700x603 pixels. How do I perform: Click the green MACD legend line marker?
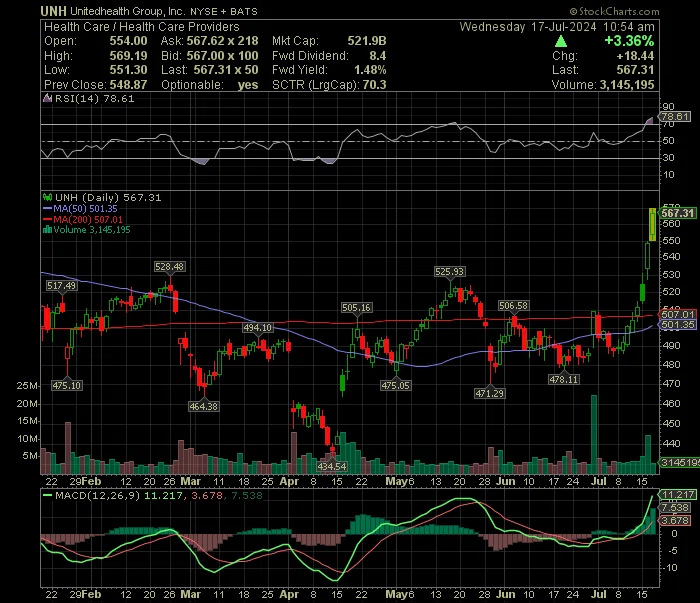point(47,495)
